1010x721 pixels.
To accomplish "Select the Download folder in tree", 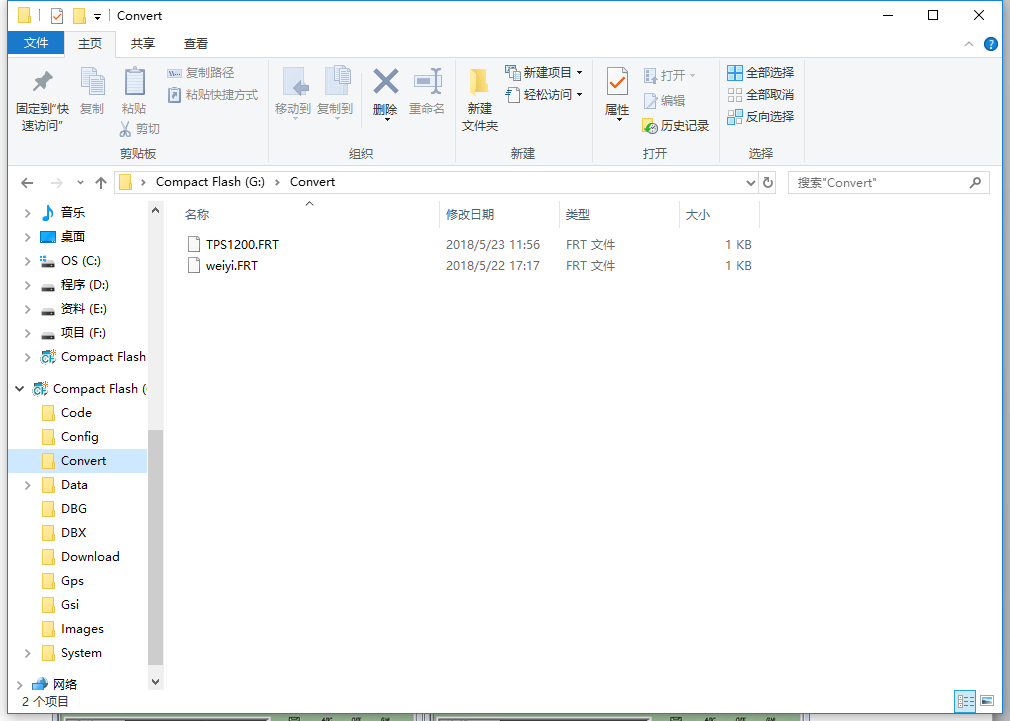I will point(90,557).
